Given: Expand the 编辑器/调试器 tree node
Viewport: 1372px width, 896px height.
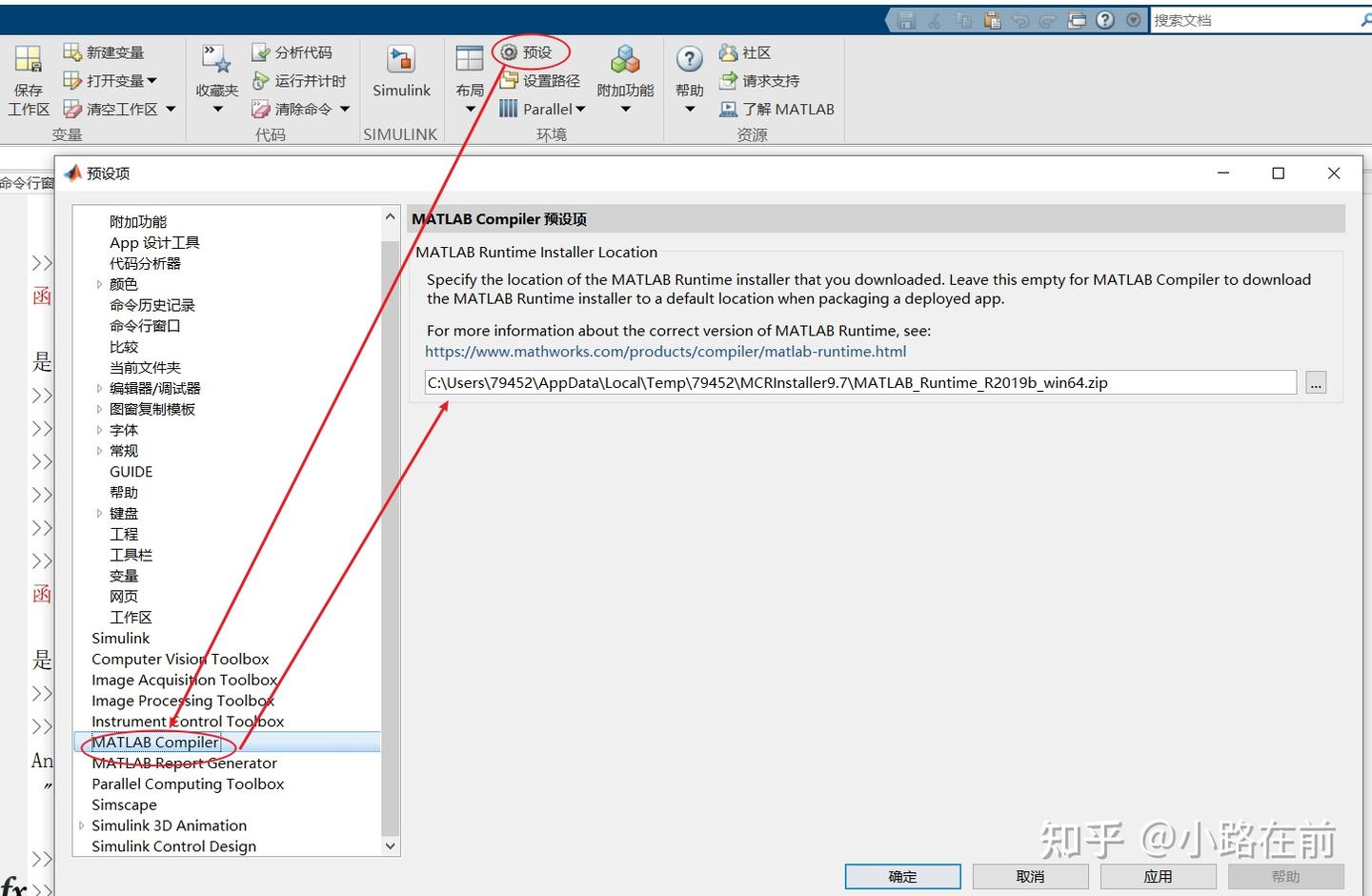Looking at the screenshot, I should (x=99, y=388).
